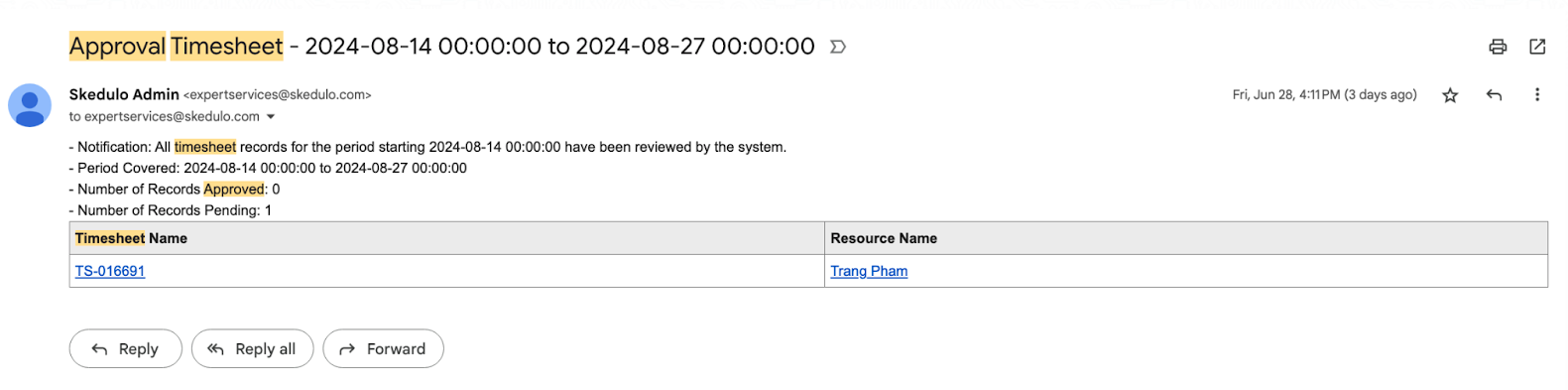Screen dimensions: 1568x390
Task: Click the Fri, Jun 28 timestamp
Action: click(x=1324, y=95)
